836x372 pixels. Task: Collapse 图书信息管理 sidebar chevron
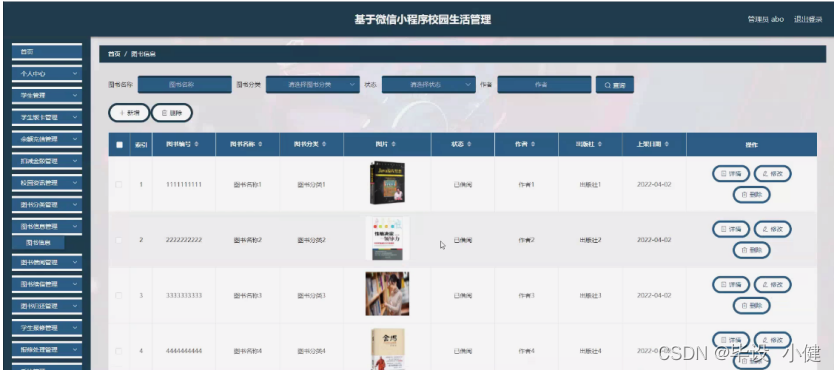point(75,227)
